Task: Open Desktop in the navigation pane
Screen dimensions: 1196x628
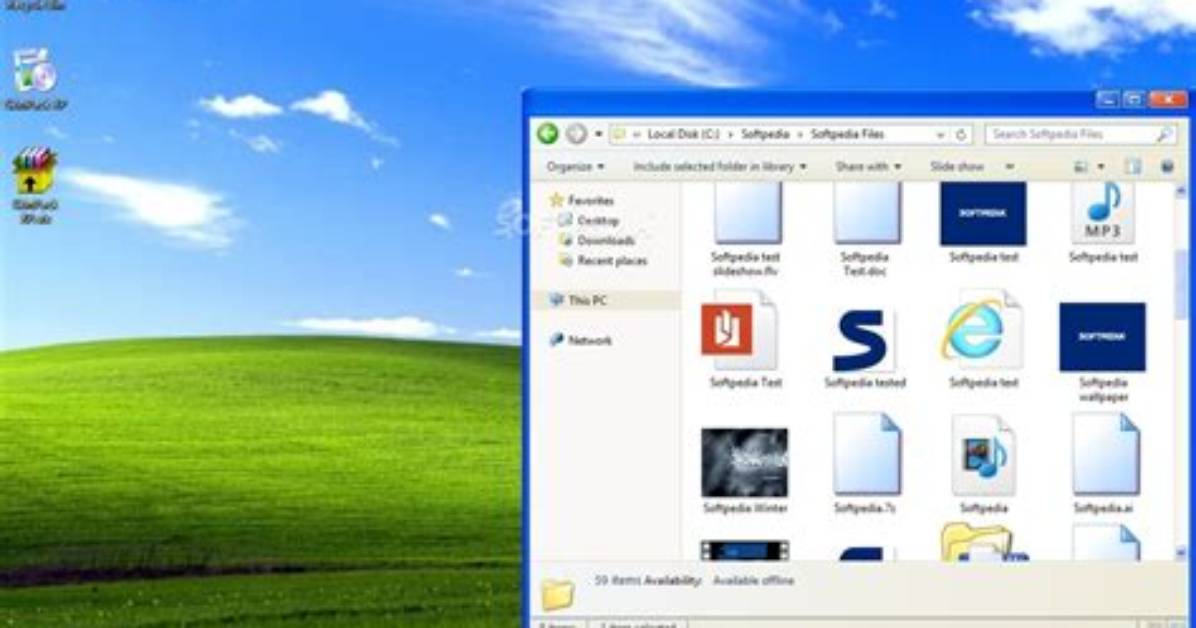Action: coord(588,221)
